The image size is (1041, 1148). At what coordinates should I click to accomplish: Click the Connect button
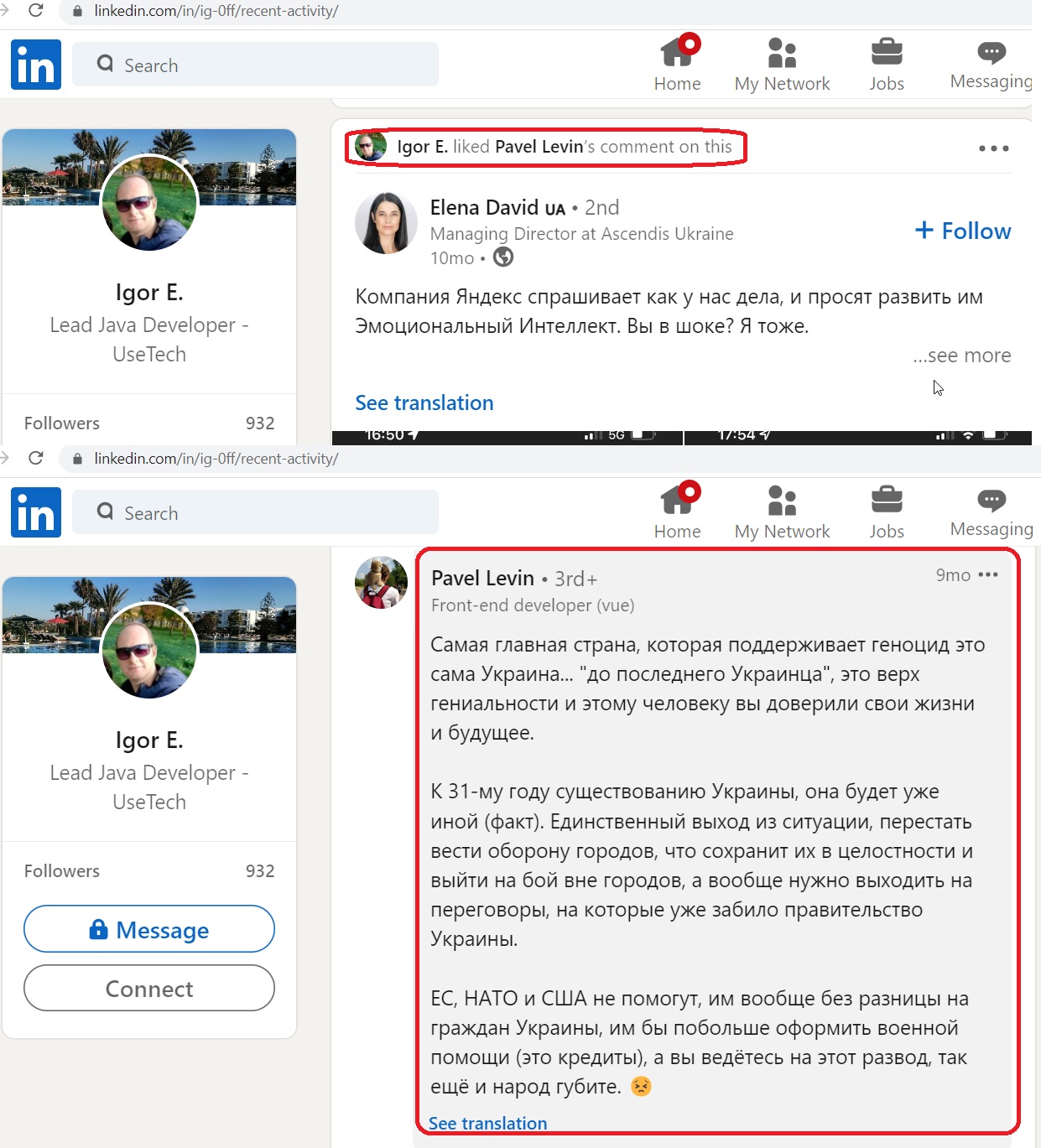(149, 988)
